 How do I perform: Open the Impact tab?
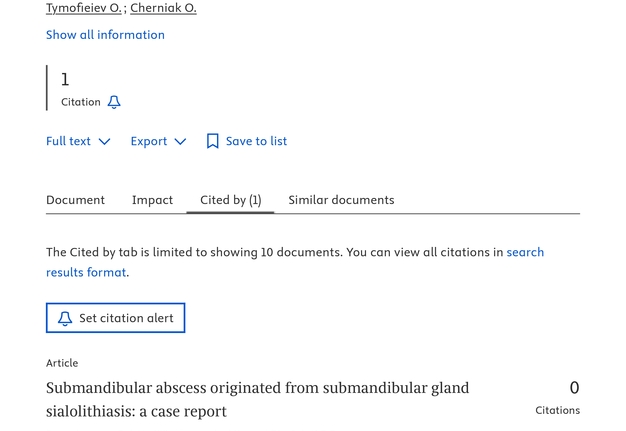pyautogui.click(x=152, y=200)
